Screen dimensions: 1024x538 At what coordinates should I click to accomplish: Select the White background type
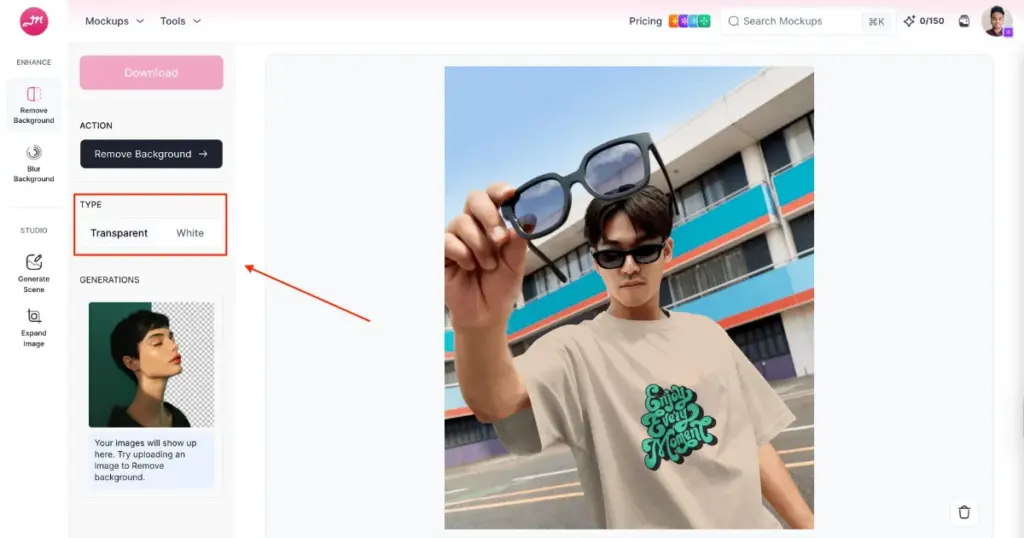[190, 233]
